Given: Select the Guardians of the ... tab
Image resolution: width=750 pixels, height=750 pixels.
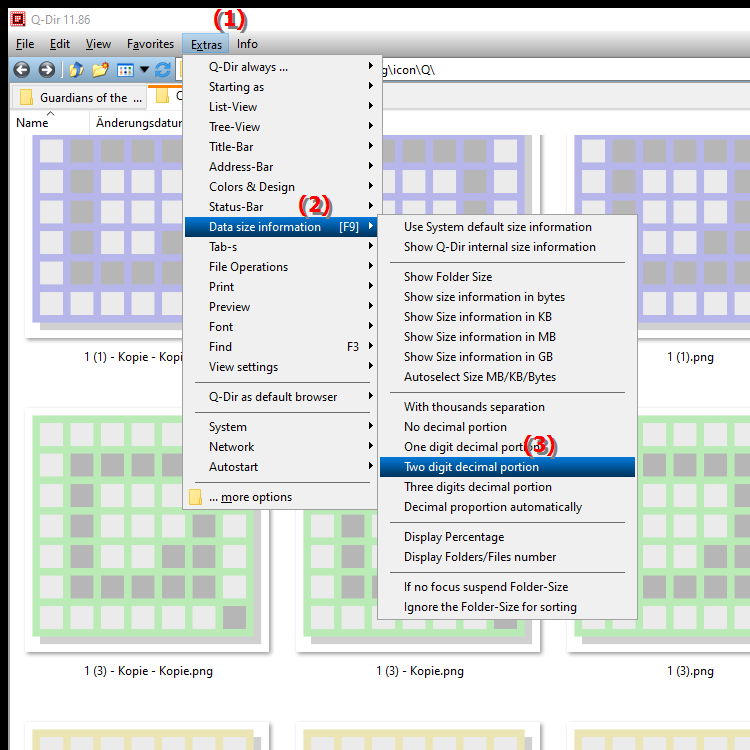Looking at the screenshot, I should click(x=79, y=98).
